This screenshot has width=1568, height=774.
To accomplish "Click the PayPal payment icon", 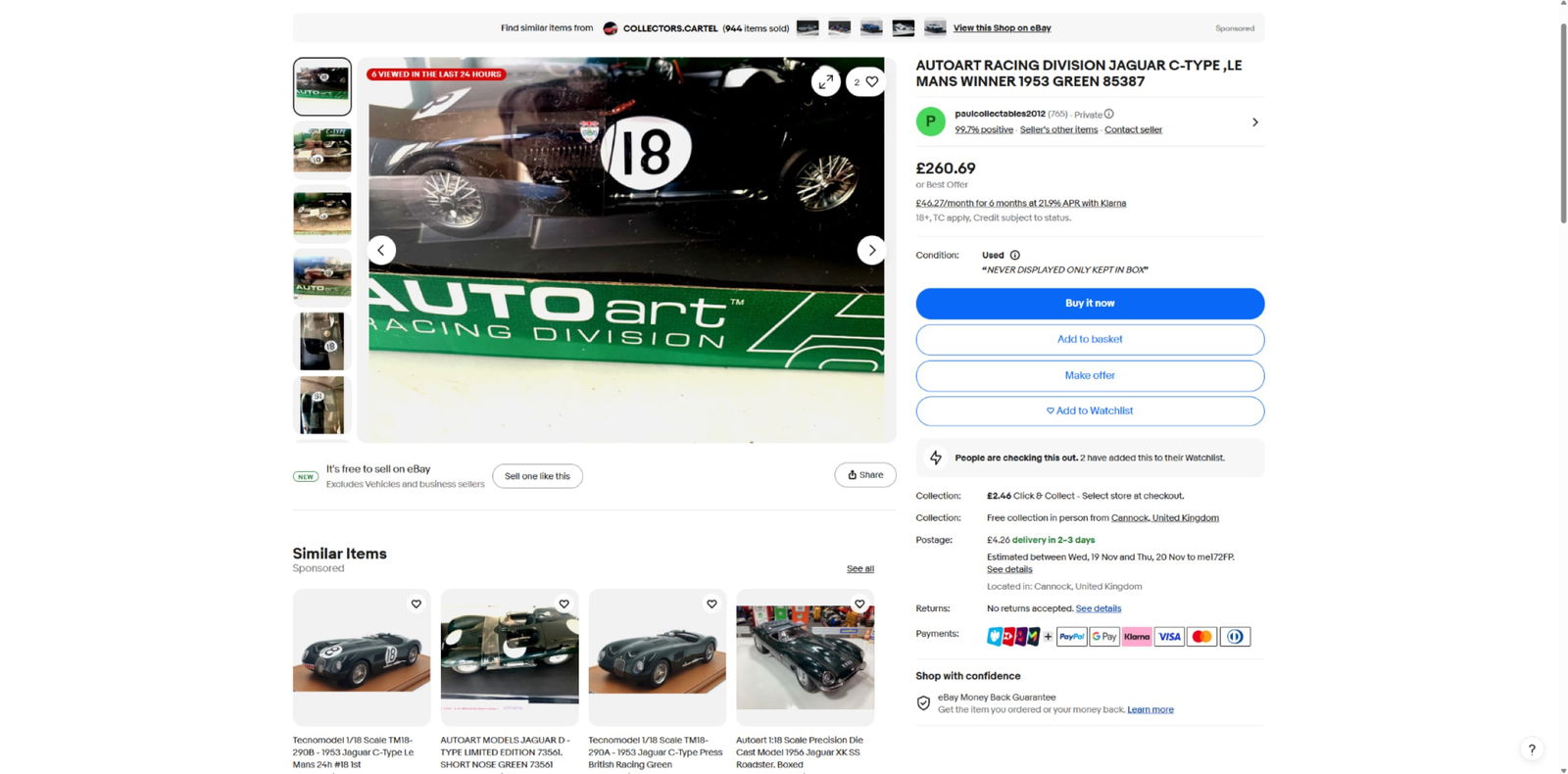I will click(1071, 637).
